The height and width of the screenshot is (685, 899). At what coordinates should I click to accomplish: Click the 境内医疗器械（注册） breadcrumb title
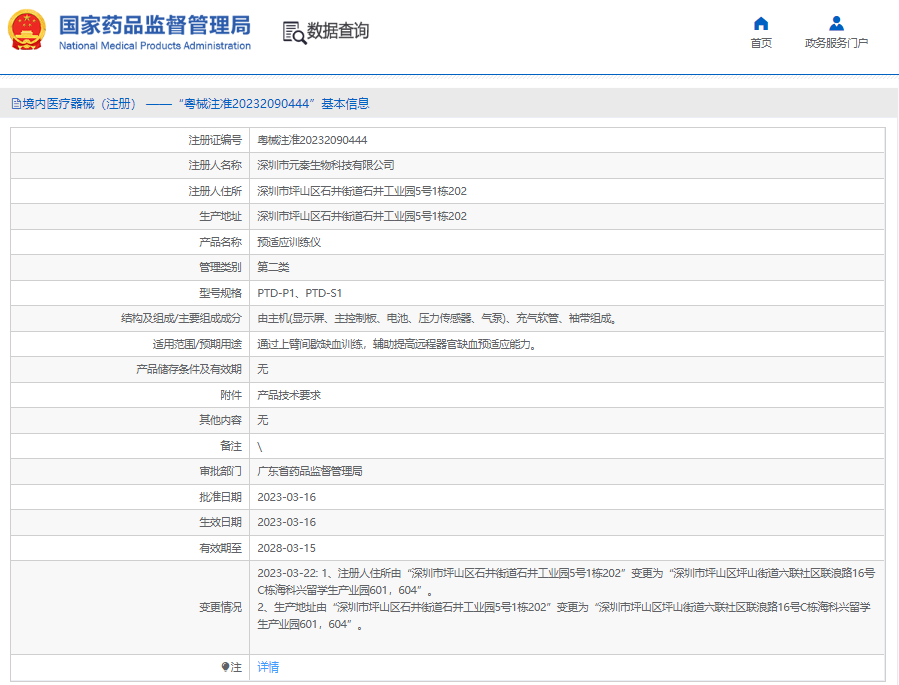(x=79, y=104)
